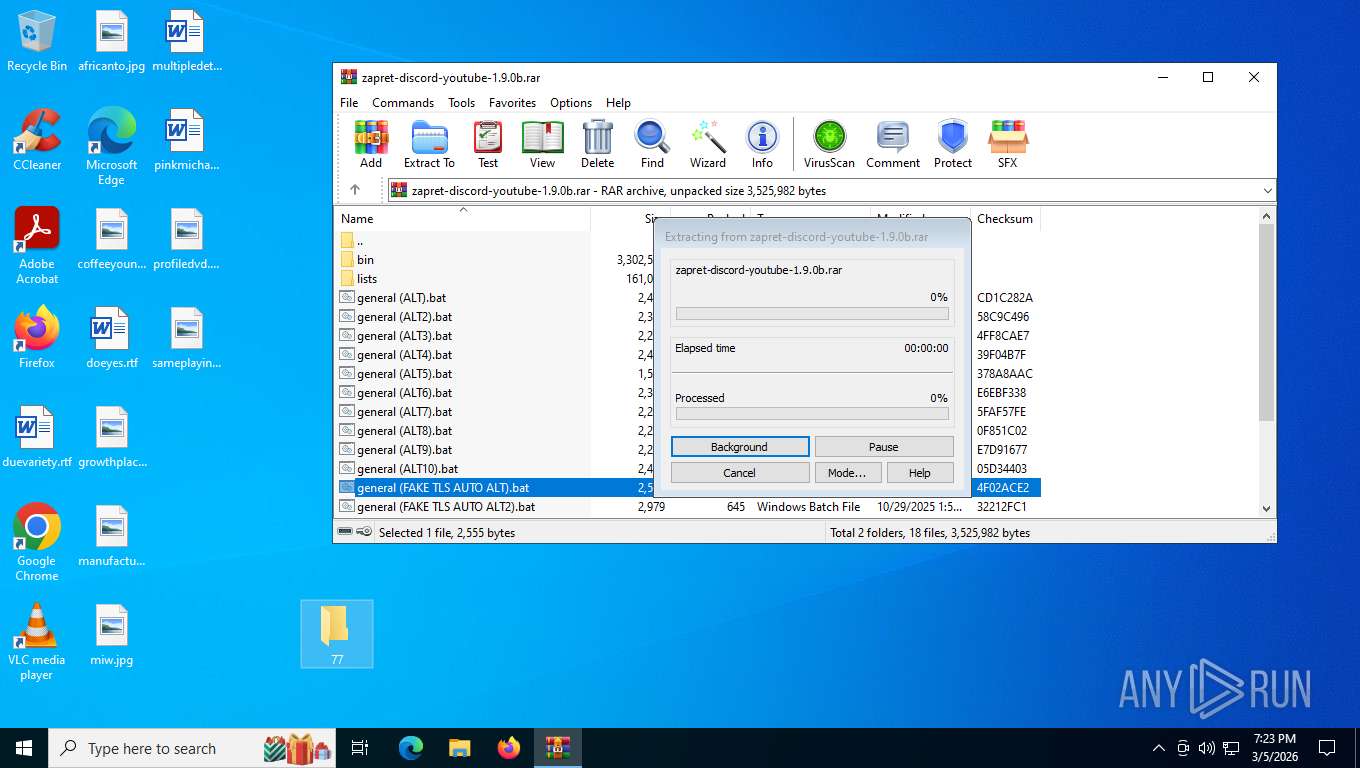This screenshot has height=768, width=1360.
Task: Open the View tool
Action: [542, 145]
